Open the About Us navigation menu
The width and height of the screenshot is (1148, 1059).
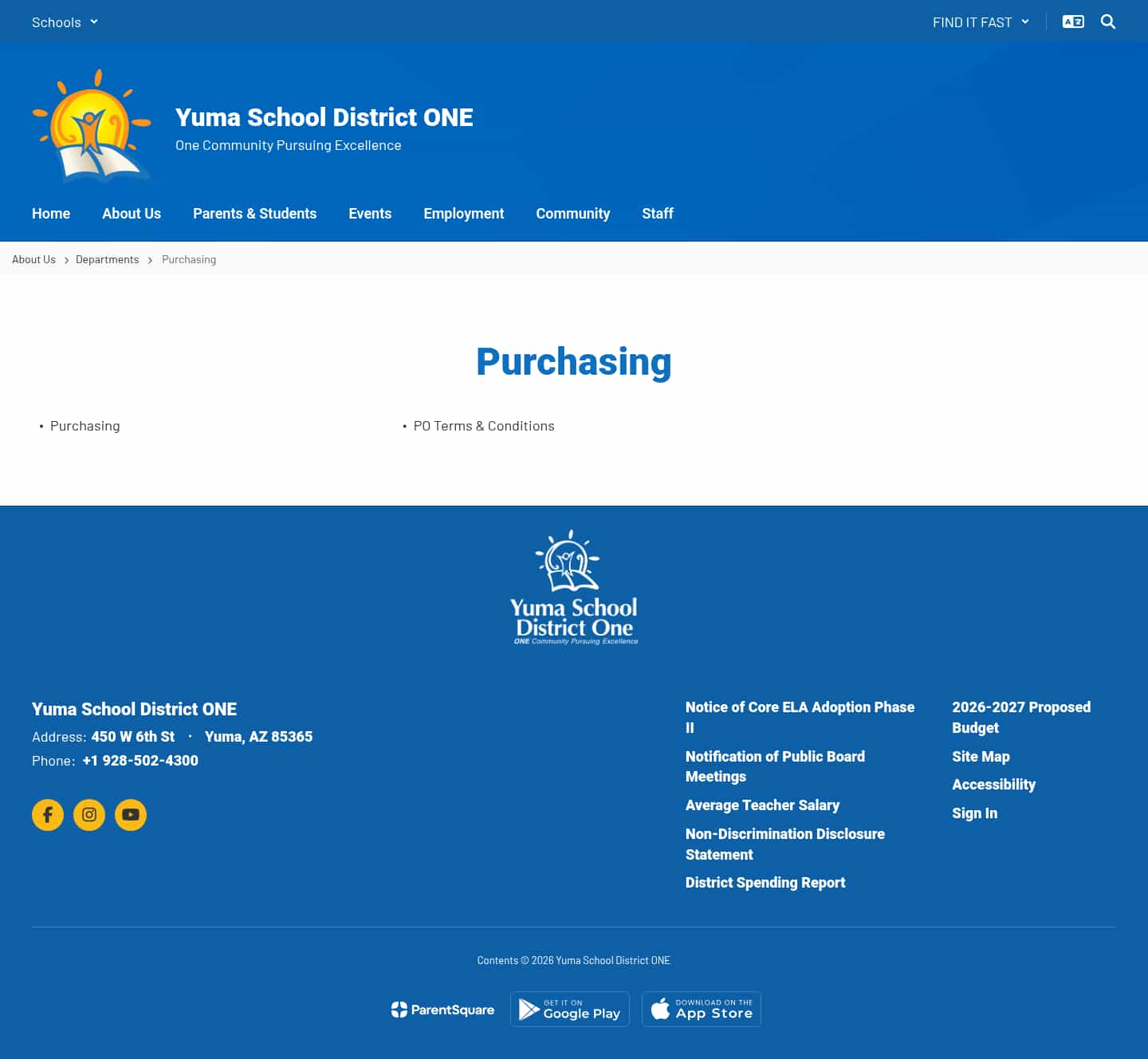click(x=132, y=214)
